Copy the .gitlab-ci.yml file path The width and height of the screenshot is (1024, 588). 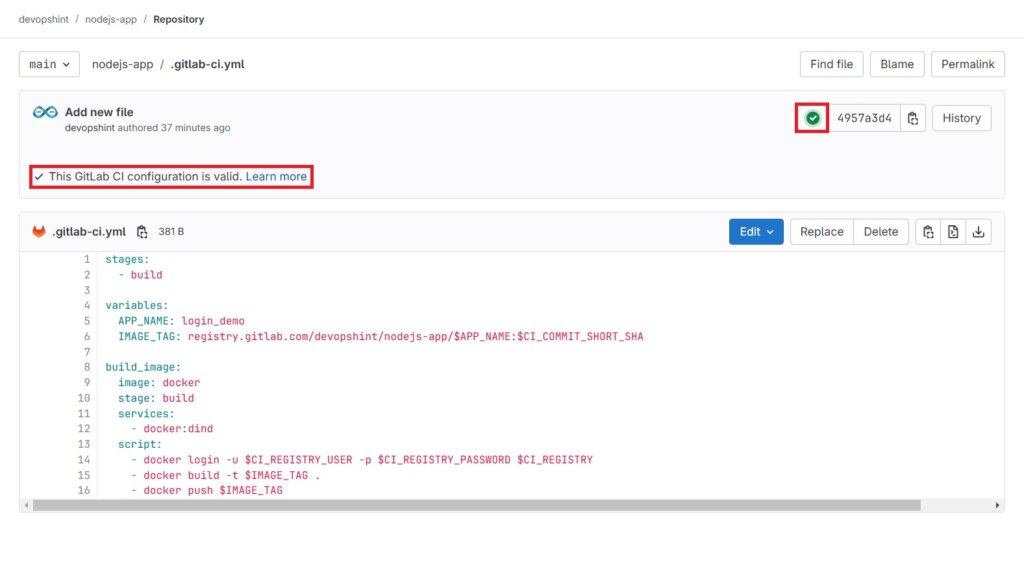coord(142,232)
